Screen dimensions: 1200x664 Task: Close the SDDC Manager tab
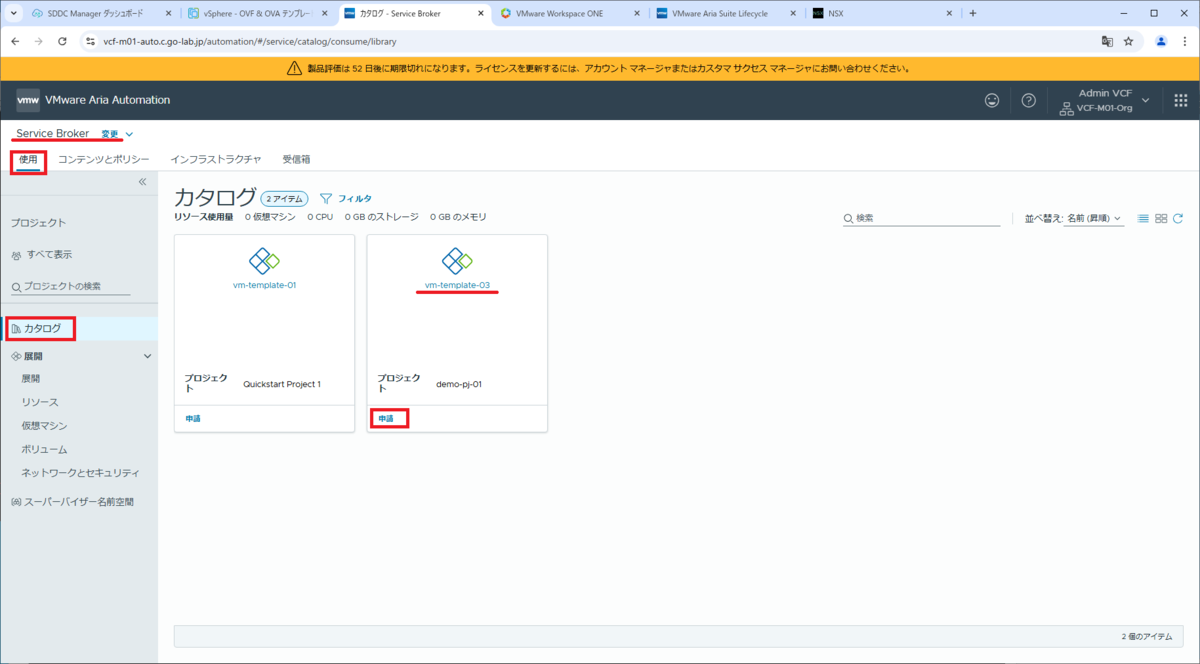point(167,14)
